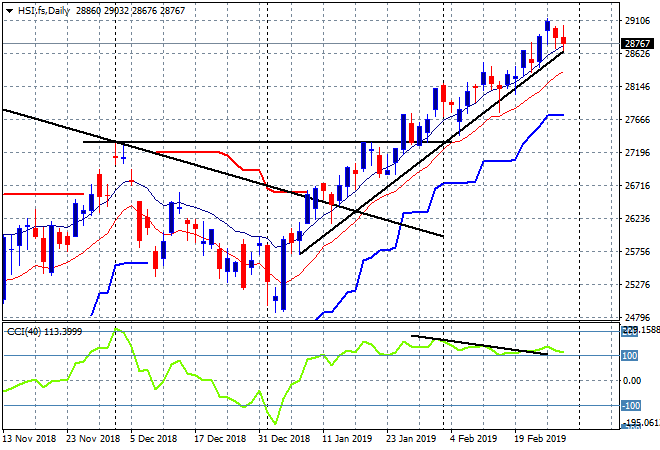Click the 5 Dec 2018 date label
660x450 pixels.
tap(154, 439)
